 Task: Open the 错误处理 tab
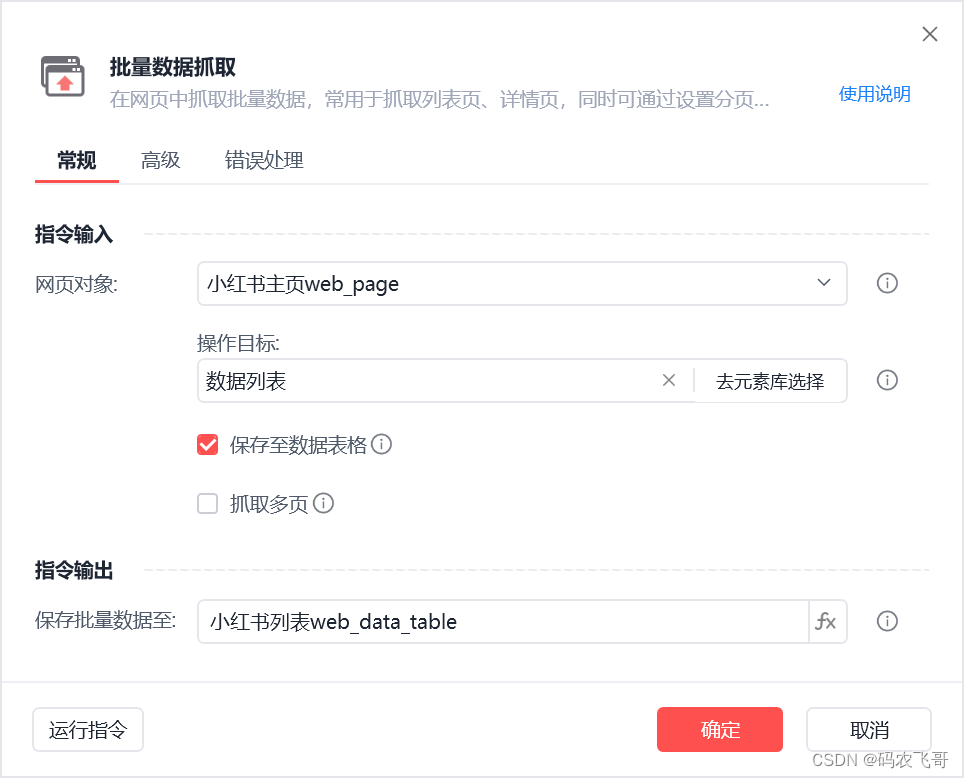tap(264, 161)
